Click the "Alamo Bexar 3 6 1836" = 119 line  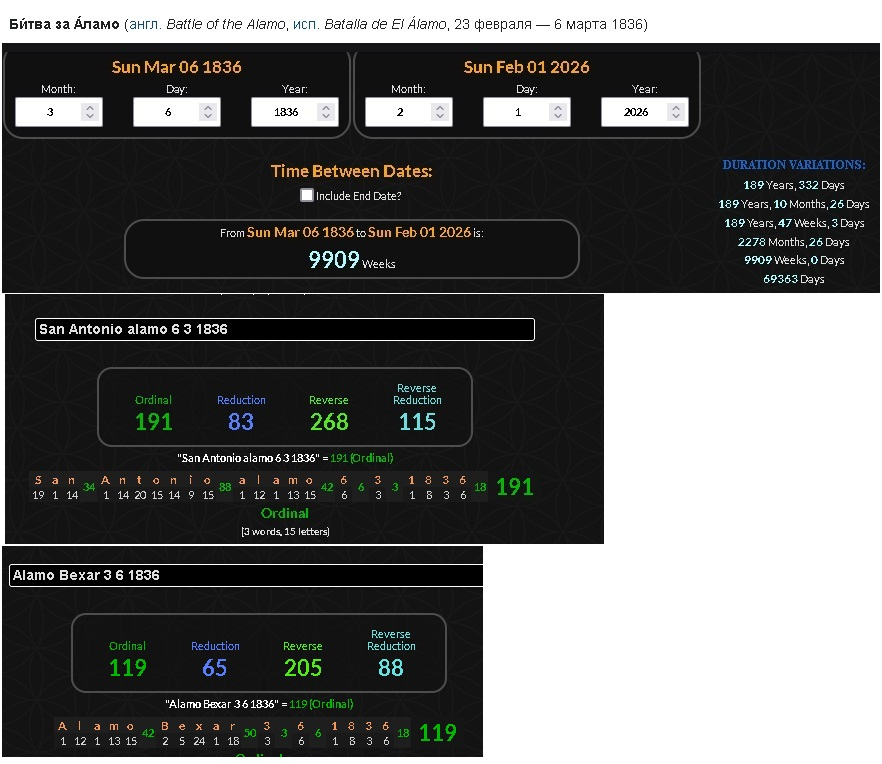(259, 704)
